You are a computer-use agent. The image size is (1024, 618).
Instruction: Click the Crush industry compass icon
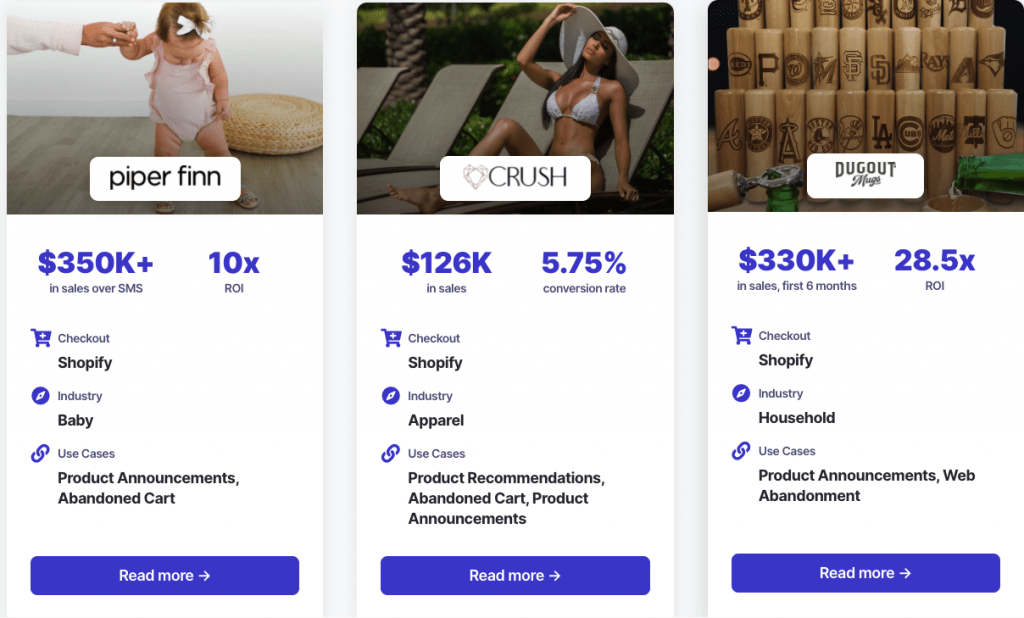391,396
